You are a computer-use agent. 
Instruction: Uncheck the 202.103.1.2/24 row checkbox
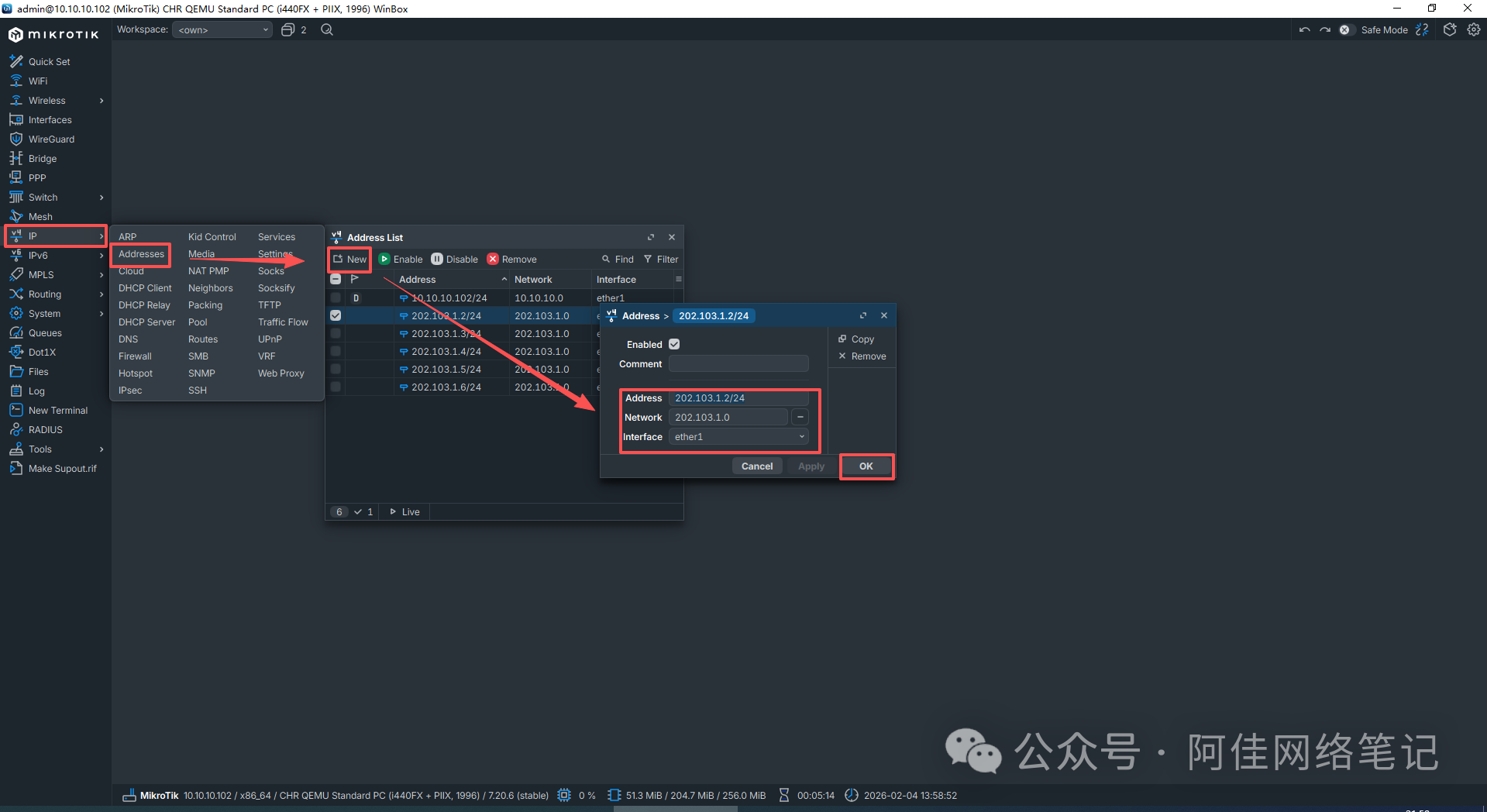point(336,315)
